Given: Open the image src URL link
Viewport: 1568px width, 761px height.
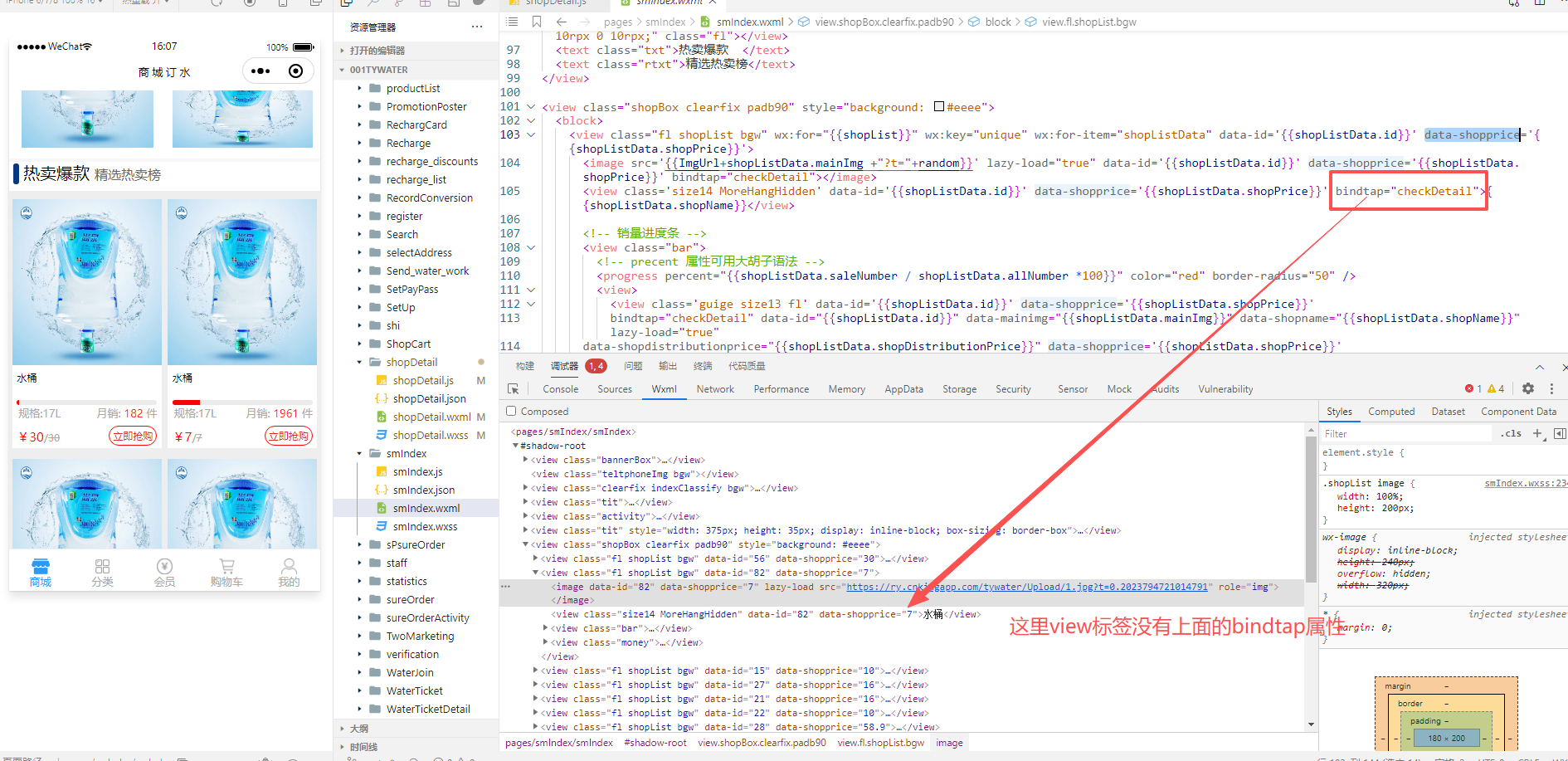Looking at the screenshot, I should (1027, 587).
